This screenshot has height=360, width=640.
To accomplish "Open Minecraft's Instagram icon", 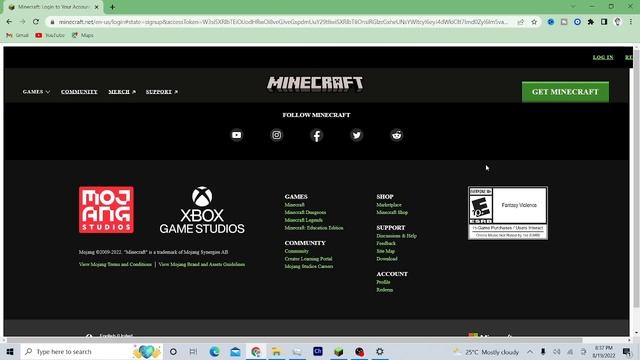I will (x=276, y=135).
